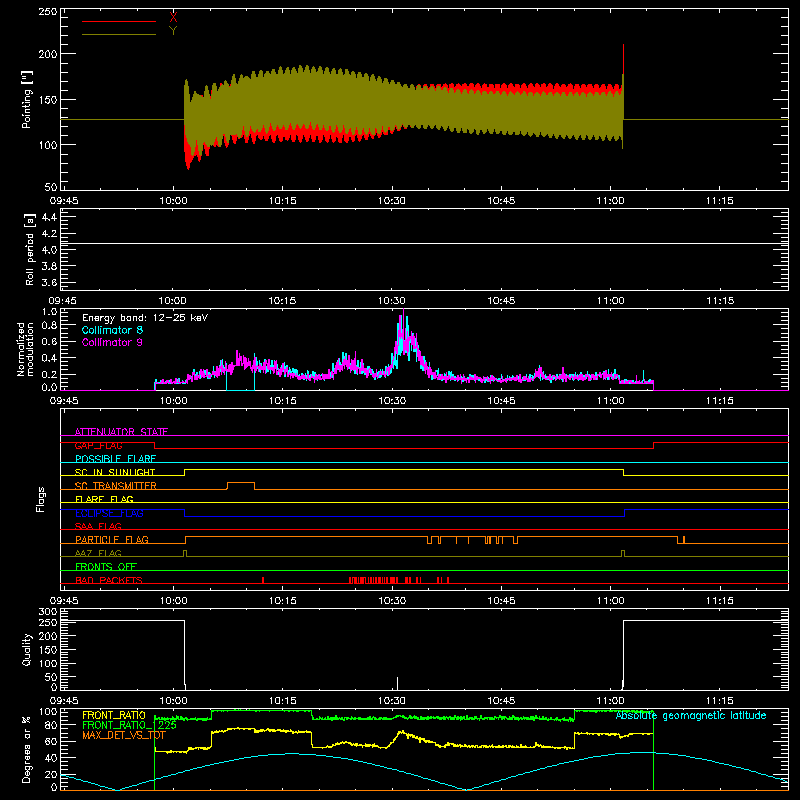
Task: Click 11:00 time label under Flags panel
Action: (611, 601)
